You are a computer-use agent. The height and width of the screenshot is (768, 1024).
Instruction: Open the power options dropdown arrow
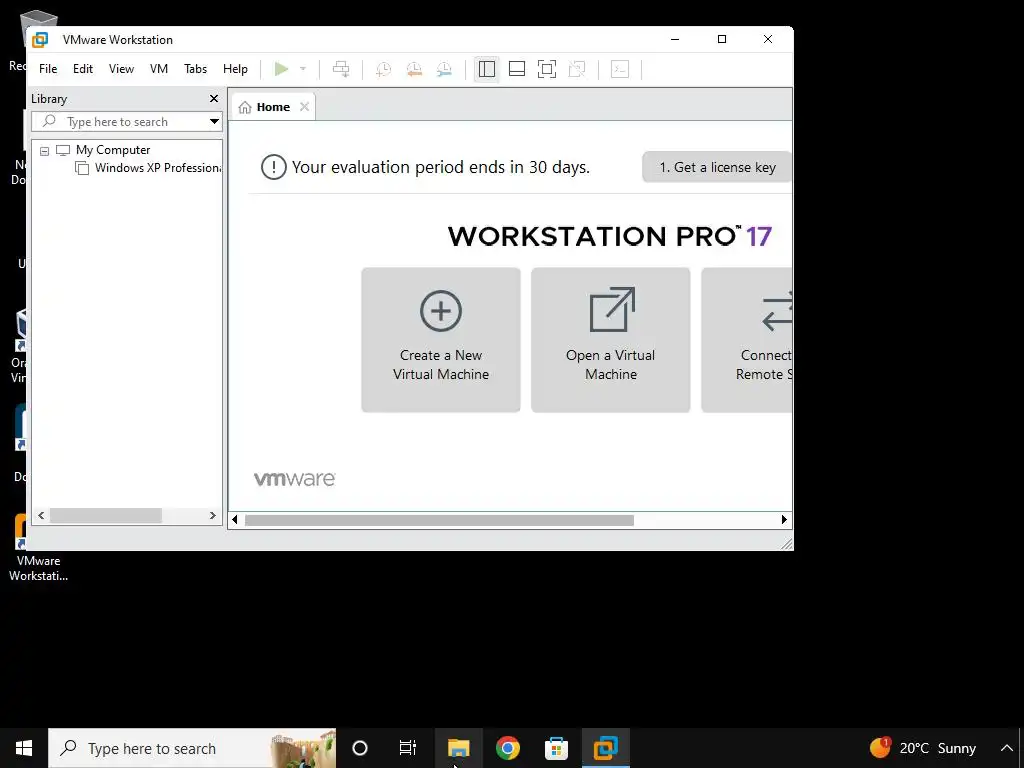tap(303, 69)
